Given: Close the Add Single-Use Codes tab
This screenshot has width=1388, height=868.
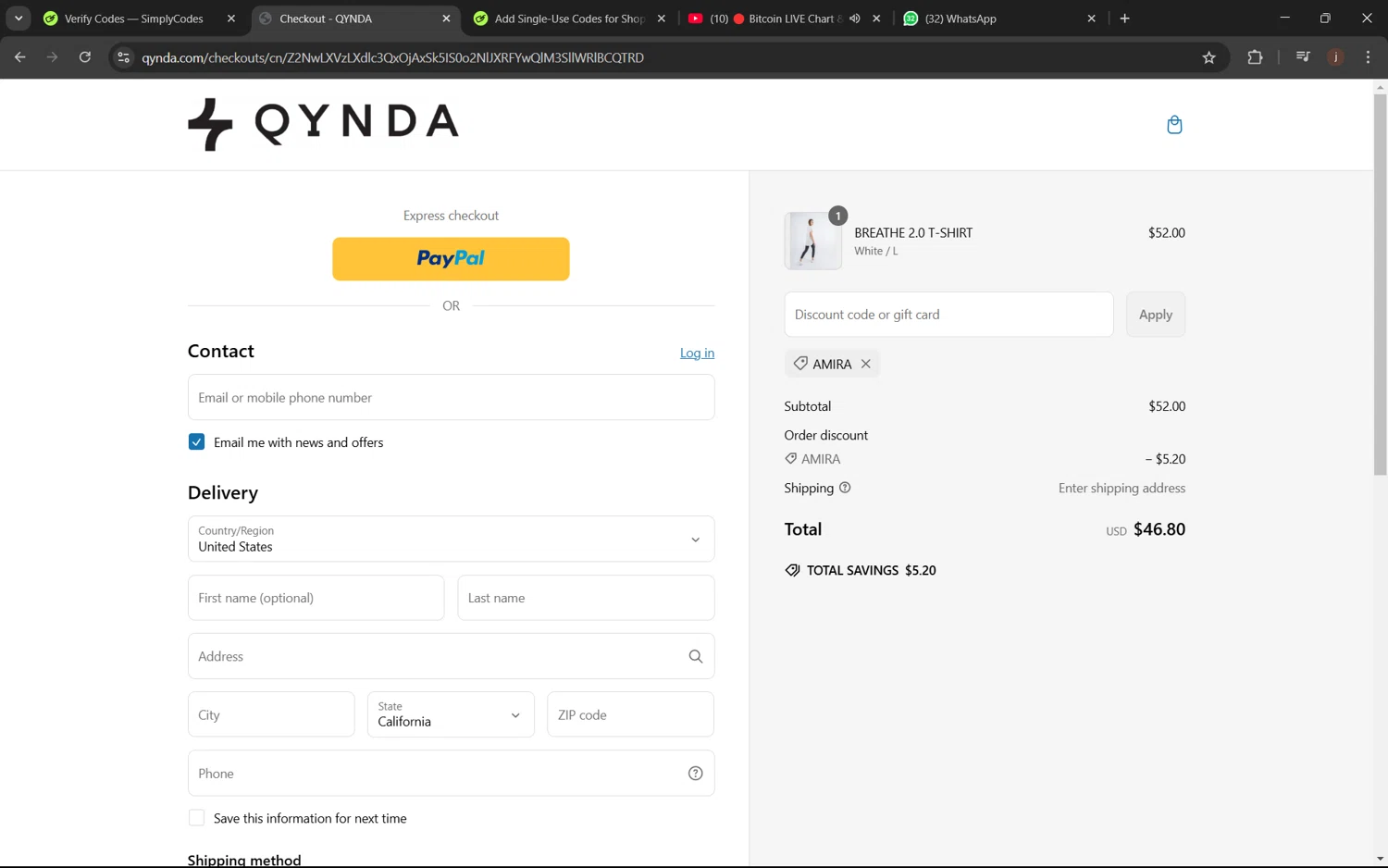Looking at the screenshot, I should point(661,19).
